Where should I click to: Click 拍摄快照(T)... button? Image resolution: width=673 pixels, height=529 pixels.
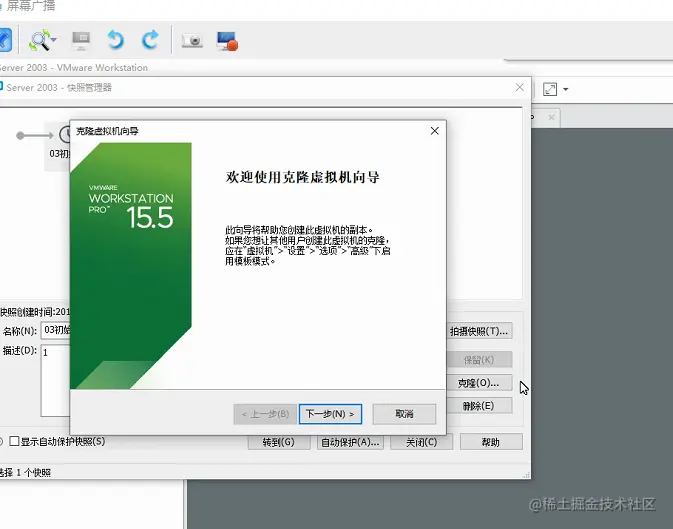coord(479,331)
